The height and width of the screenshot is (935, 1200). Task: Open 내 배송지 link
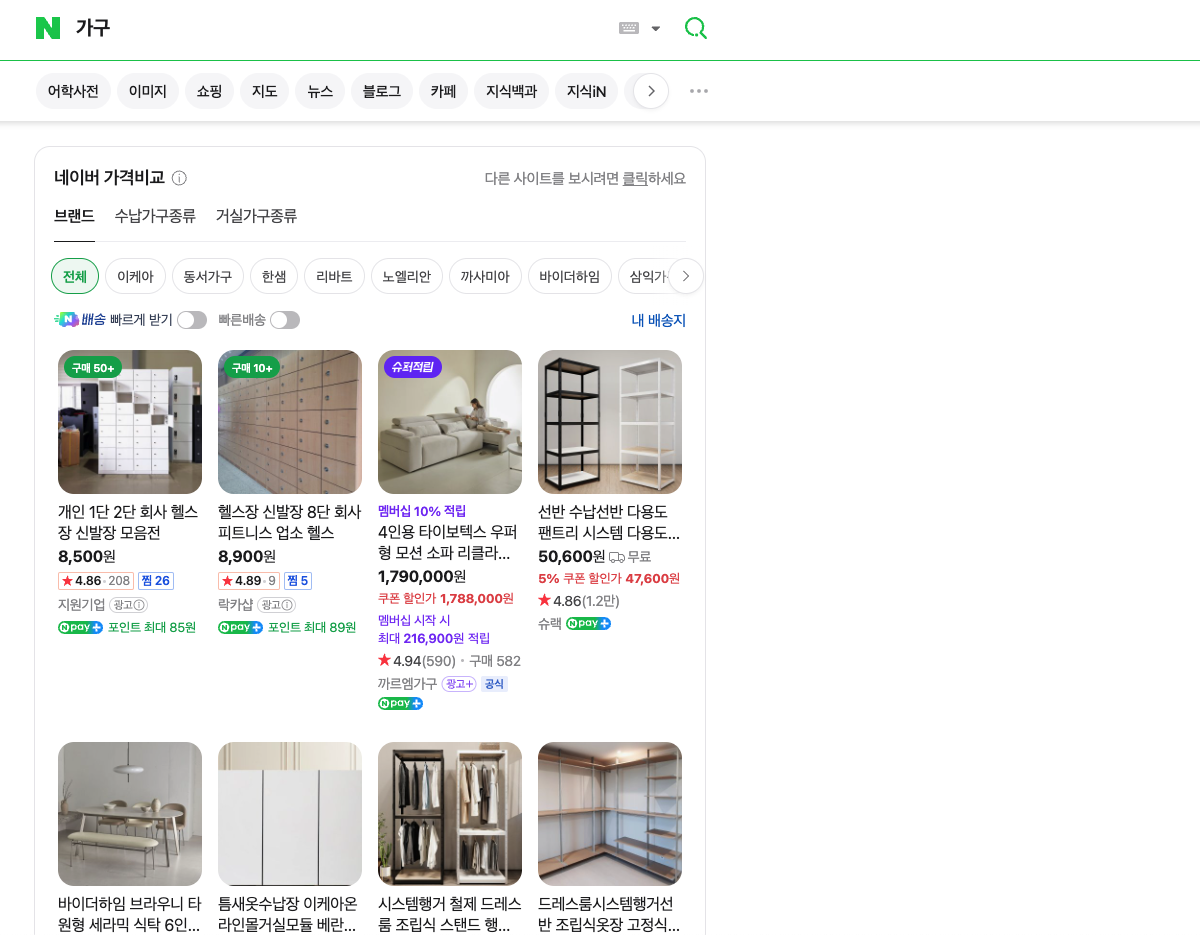tap(659, 320)
